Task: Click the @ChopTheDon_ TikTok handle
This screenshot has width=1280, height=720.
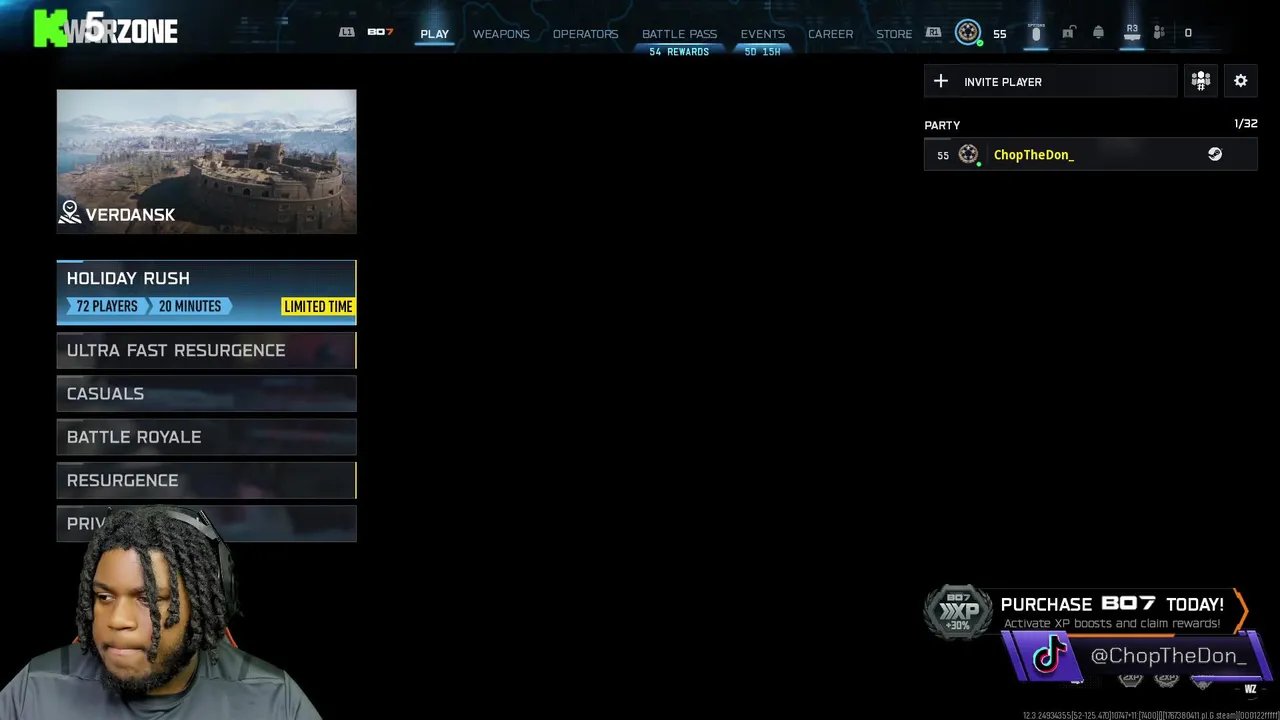Action: 1168,656
